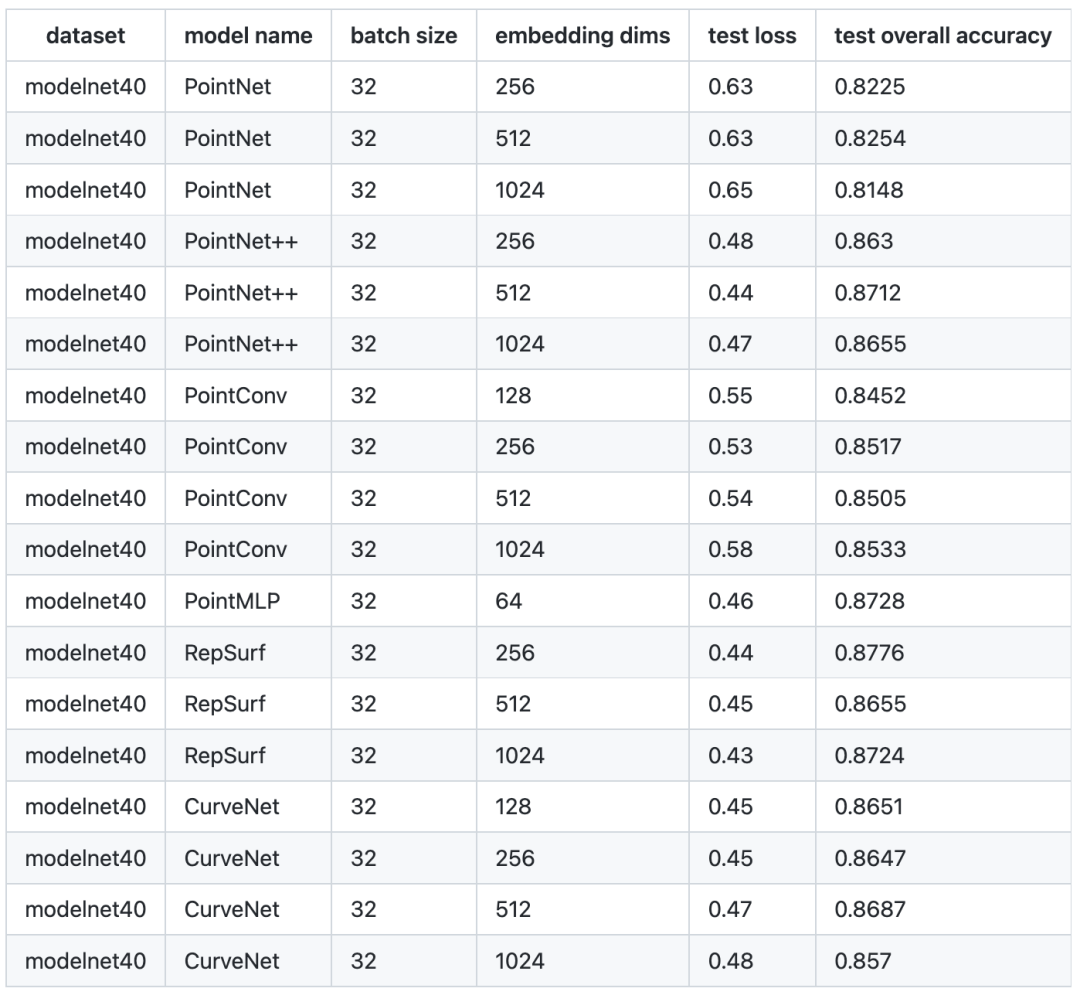Select accuracy value 0.8776
The image size is (1080, 995).
[x=869, y=652]
